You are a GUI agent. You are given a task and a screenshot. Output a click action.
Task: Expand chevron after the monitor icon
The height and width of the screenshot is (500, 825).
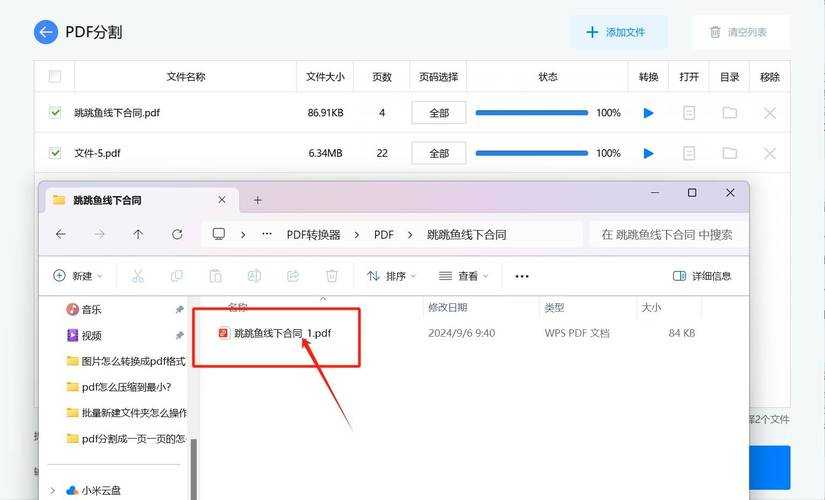point(243,235)
